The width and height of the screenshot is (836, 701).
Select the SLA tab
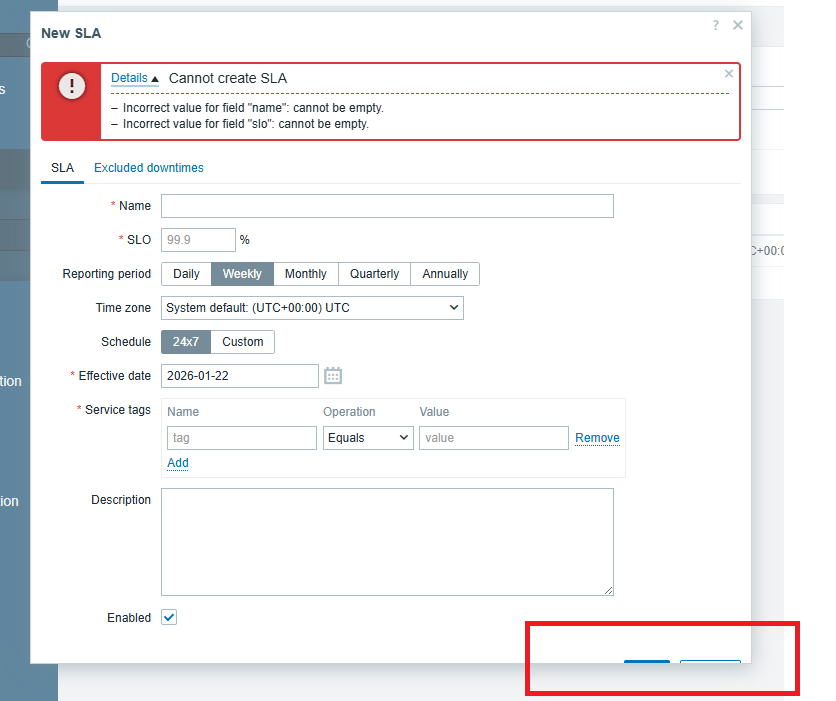[62, 168]
